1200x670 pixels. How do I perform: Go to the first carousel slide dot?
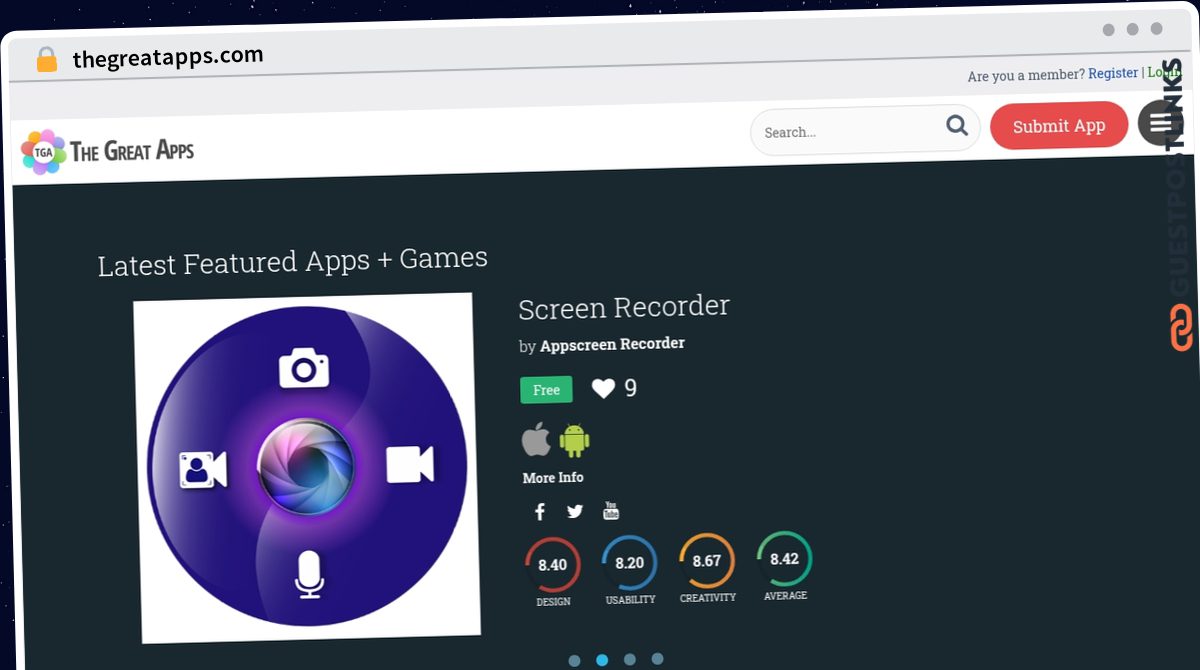(x=574, y=661)
